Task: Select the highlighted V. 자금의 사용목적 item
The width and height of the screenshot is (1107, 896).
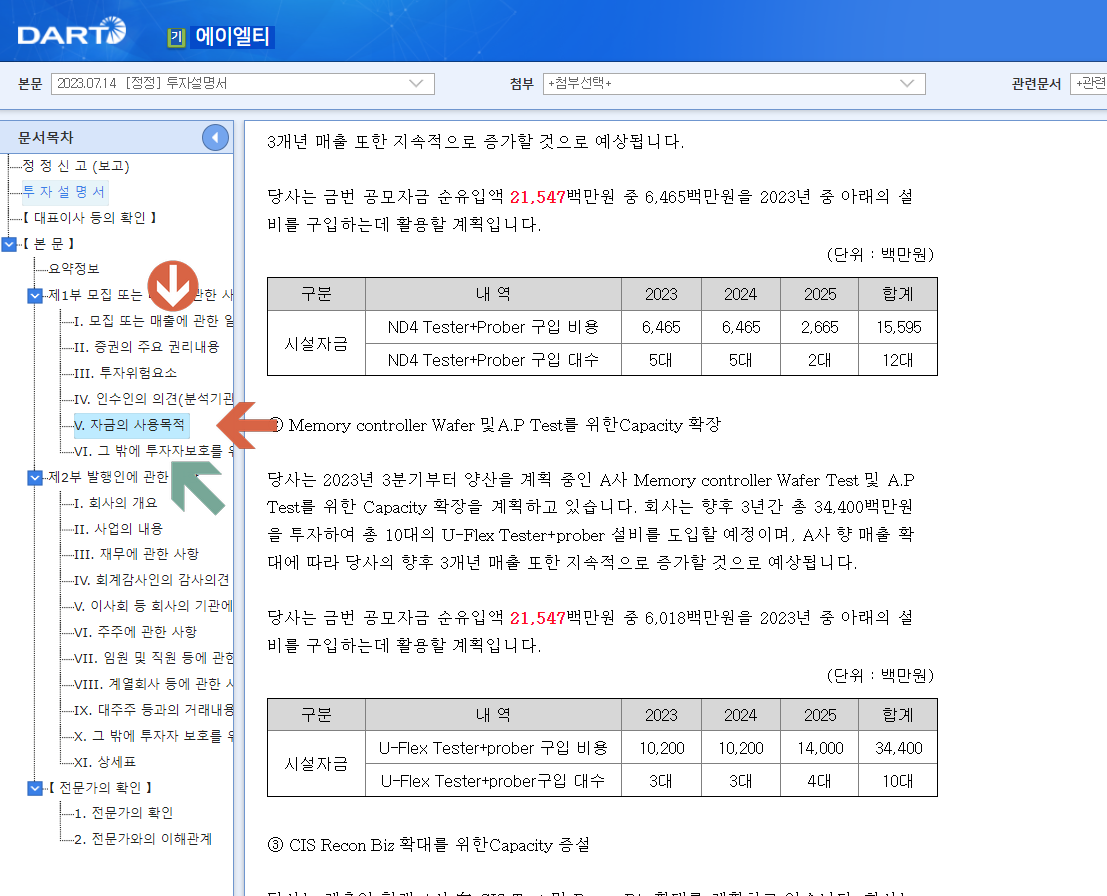Action: [x=132, y=425]
